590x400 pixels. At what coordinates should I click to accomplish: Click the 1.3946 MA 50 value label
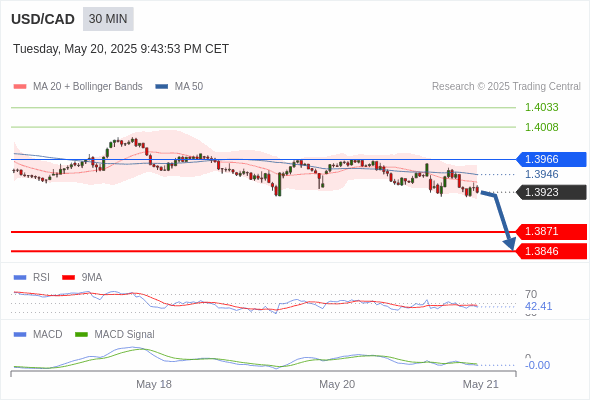(x=541, y=174)
